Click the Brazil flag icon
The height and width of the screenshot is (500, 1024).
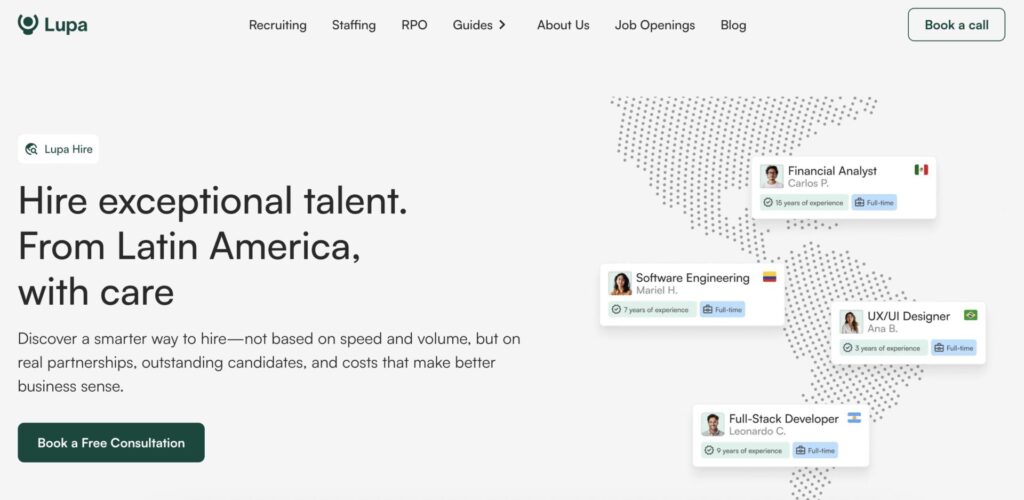pyautogui.click(x=970, y=315)
